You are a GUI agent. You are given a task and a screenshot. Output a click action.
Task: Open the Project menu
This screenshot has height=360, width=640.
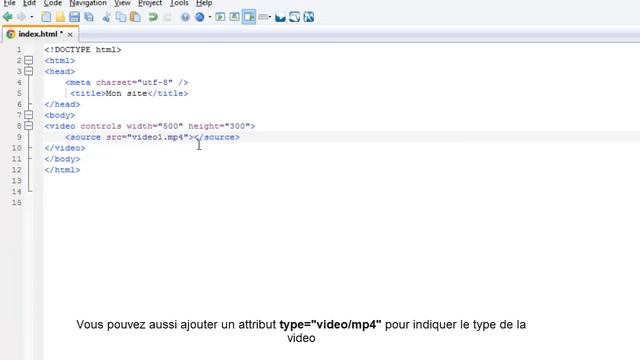(150, 3)
